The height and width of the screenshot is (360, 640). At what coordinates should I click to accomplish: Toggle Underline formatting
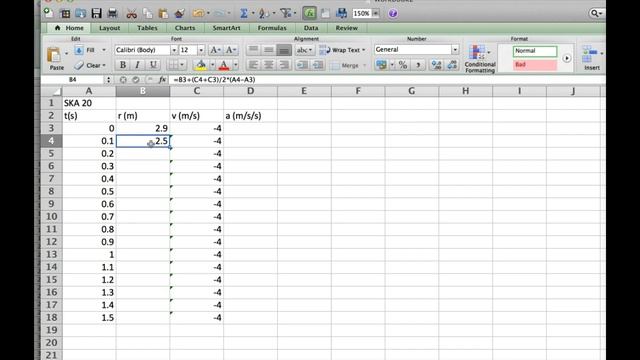tap(153, 64)
